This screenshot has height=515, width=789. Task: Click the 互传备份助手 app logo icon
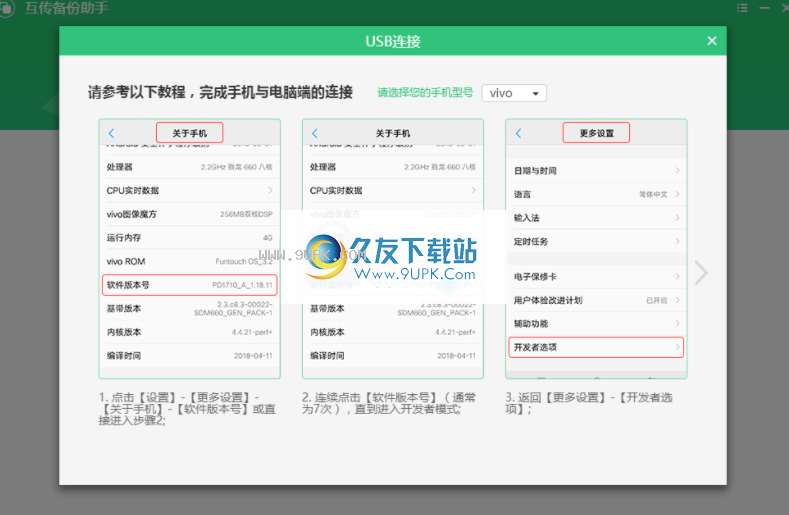pos(6,9)
